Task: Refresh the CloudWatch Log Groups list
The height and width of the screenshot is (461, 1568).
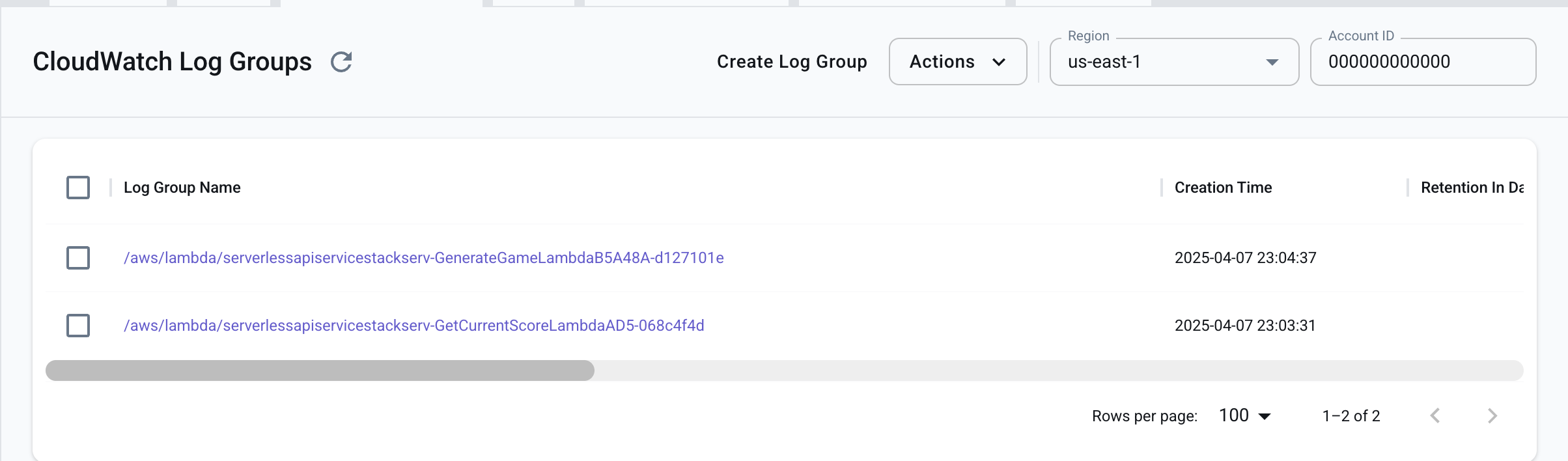Action: point(341,62)
